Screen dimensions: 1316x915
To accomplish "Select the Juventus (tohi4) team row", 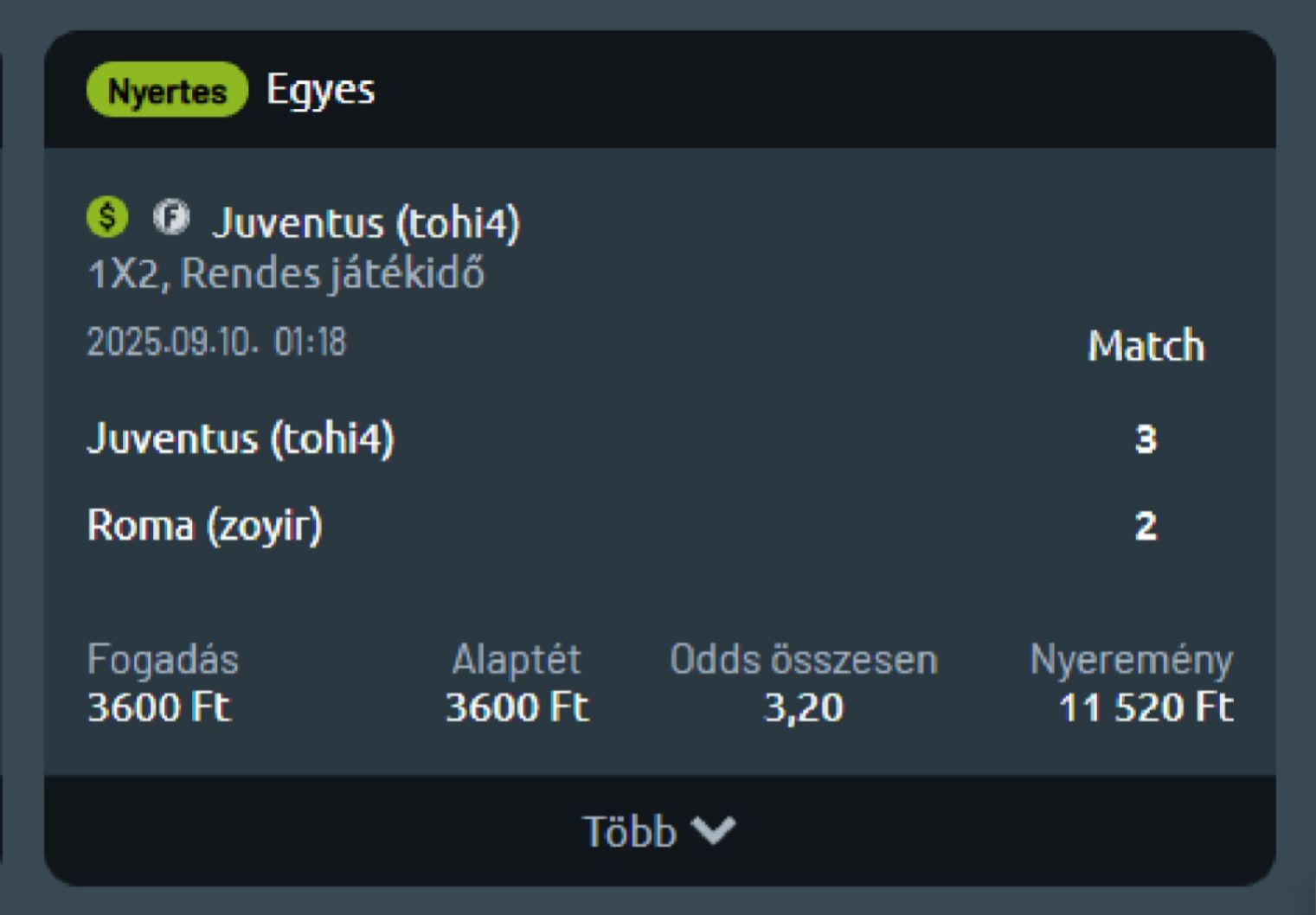I will tap(241, 438).
